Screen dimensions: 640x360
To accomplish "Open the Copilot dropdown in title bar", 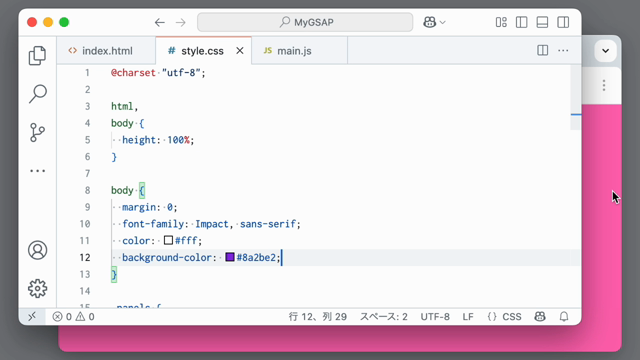I will point(434,22).
